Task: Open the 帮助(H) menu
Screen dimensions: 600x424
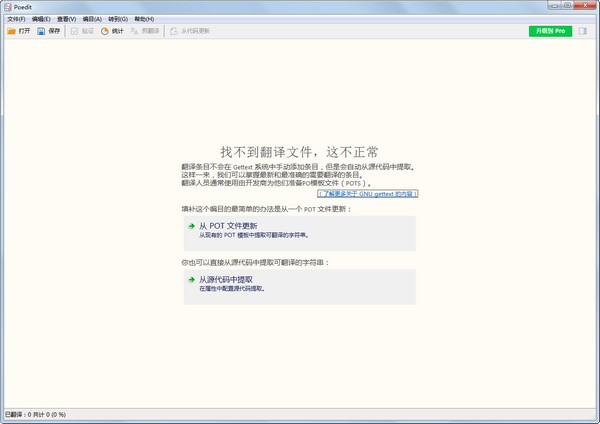Action: pos(144,19)
